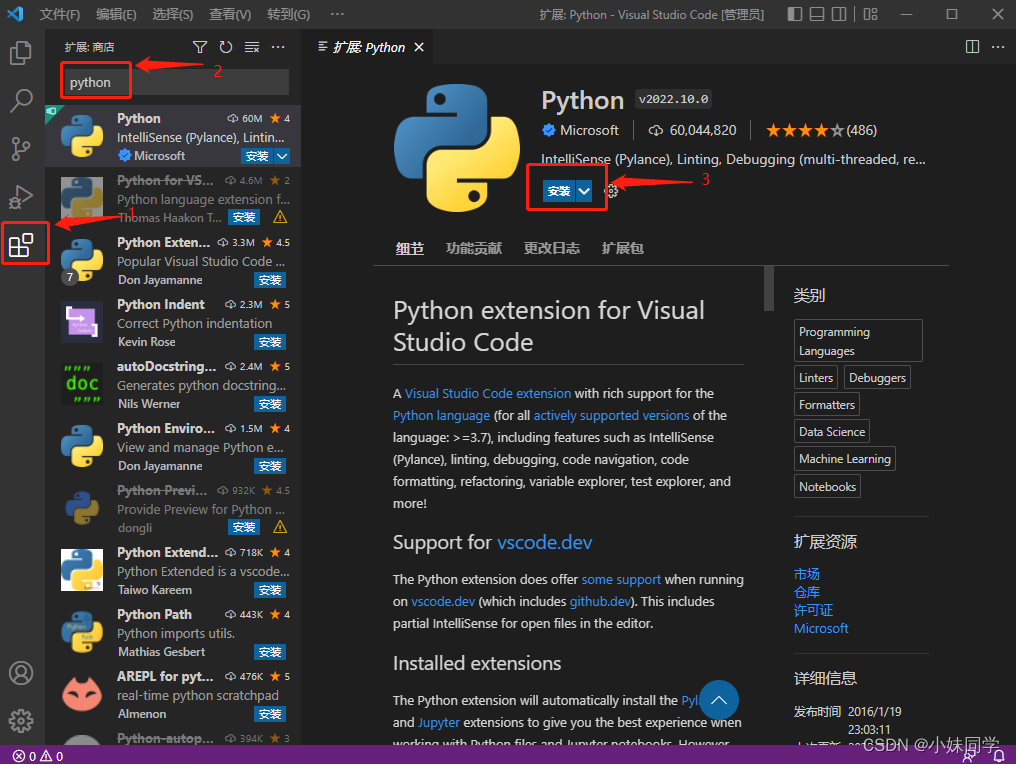Image resolution: width=1016 pixels, height=764 pixels.
Task: Expand install dropdown in Python list row
Action: tap(282, 156)
